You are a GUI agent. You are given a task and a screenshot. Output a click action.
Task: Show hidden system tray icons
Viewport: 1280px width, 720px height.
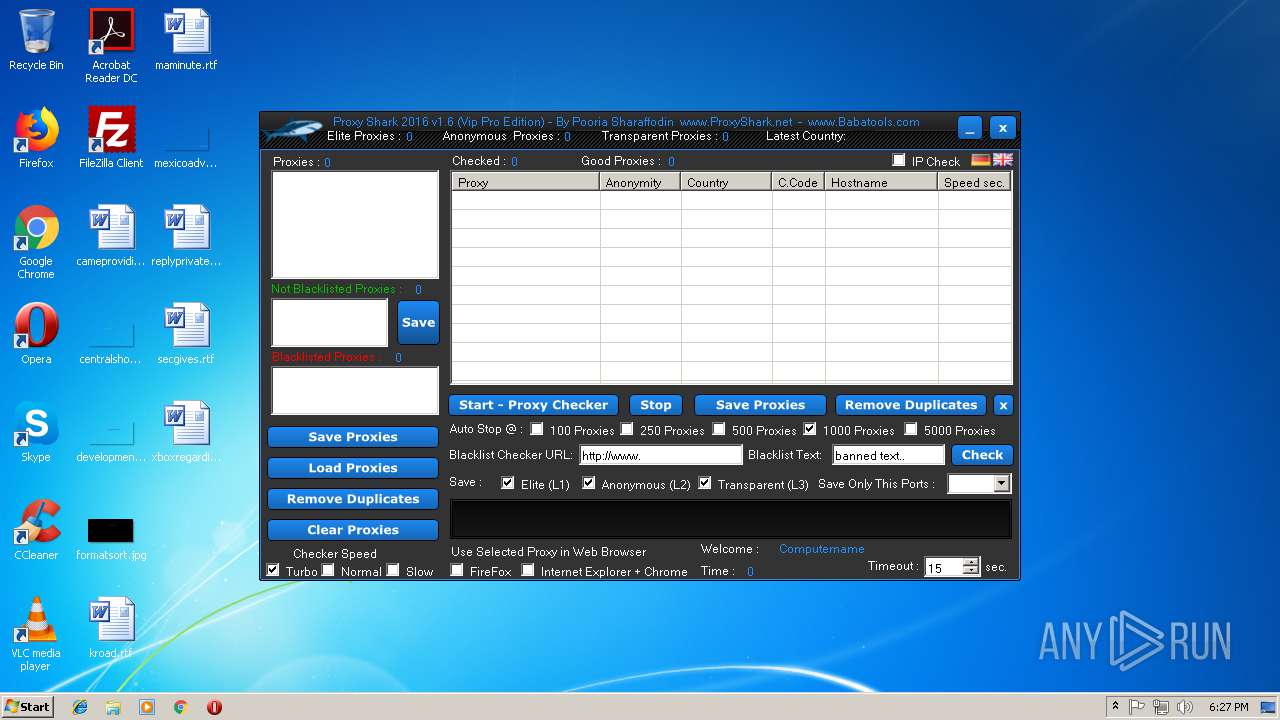point(1115,707)
